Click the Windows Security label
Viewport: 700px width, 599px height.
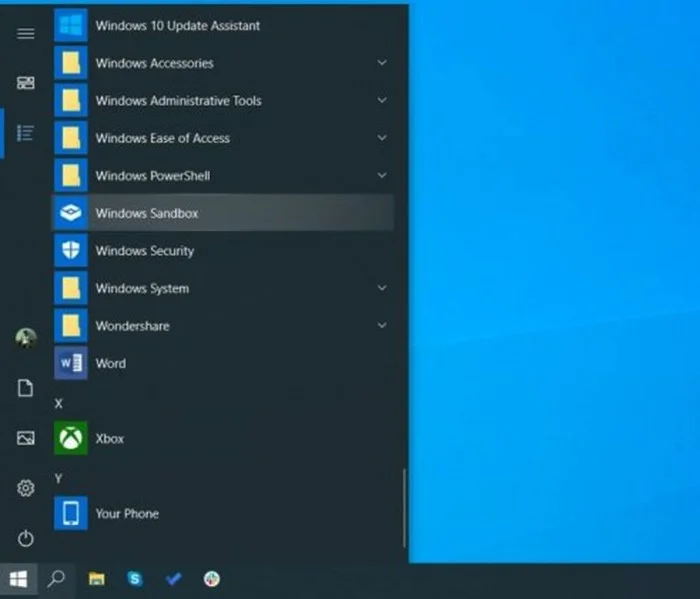(145, 251)
